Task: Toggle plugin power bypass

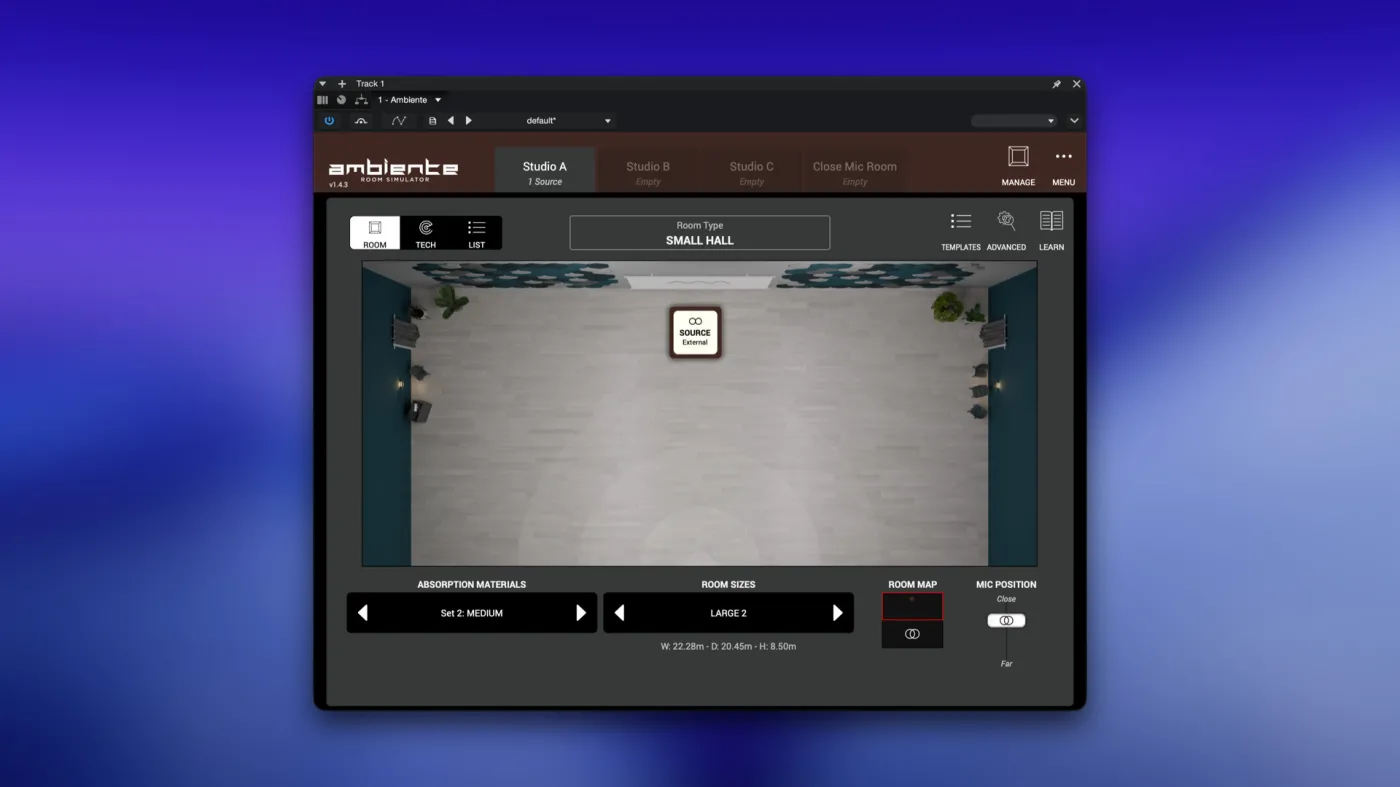Action: 329,121
